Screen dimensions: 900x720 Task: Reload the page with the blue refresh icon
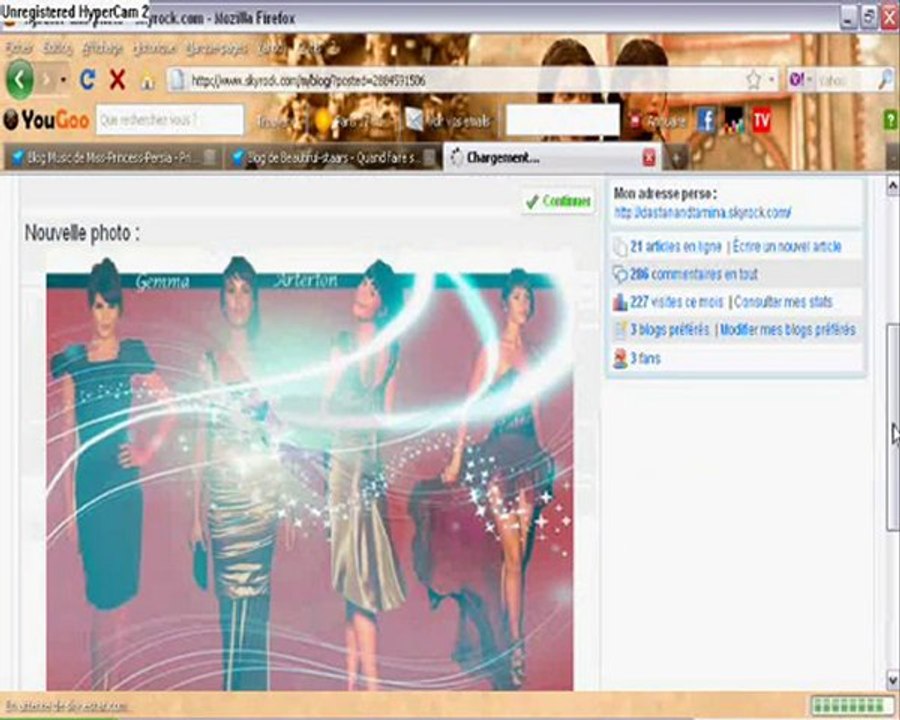[87, 80]
